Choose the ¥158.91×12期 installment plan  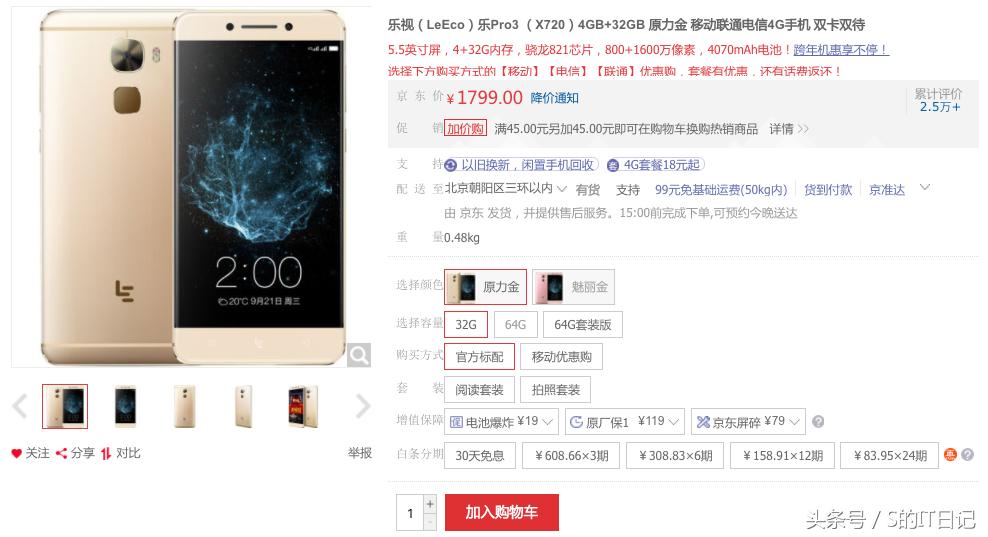783,455
